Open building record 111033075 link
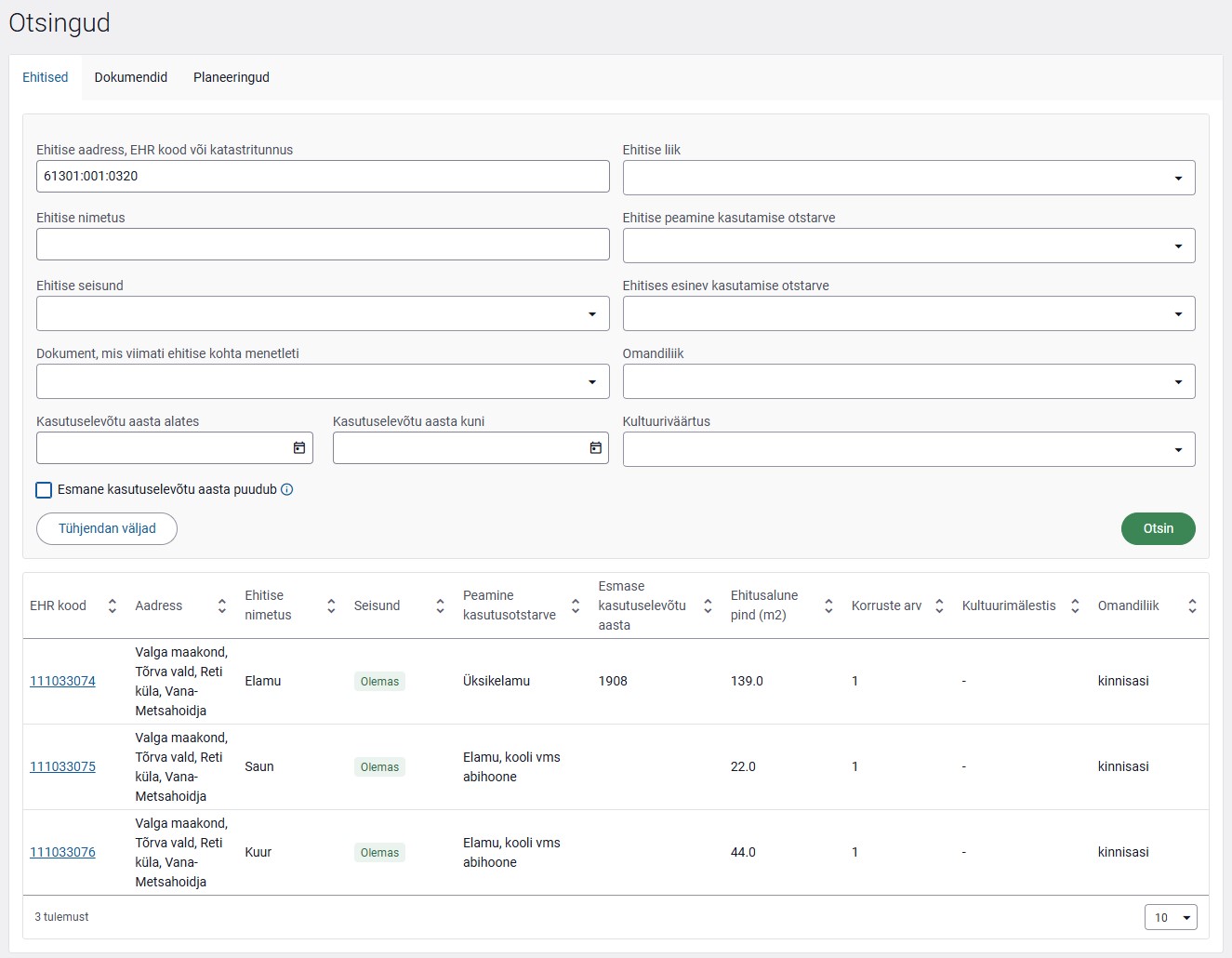 point(62,766)
